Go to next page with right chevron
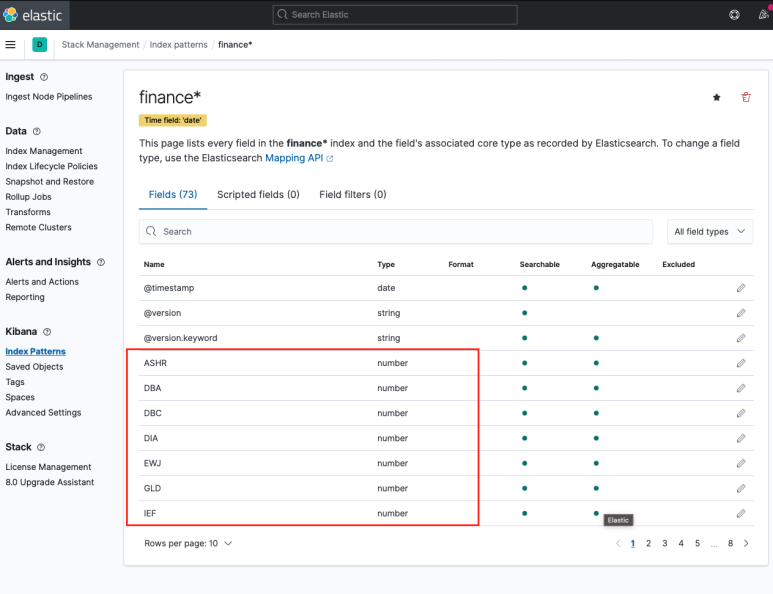 746,543
